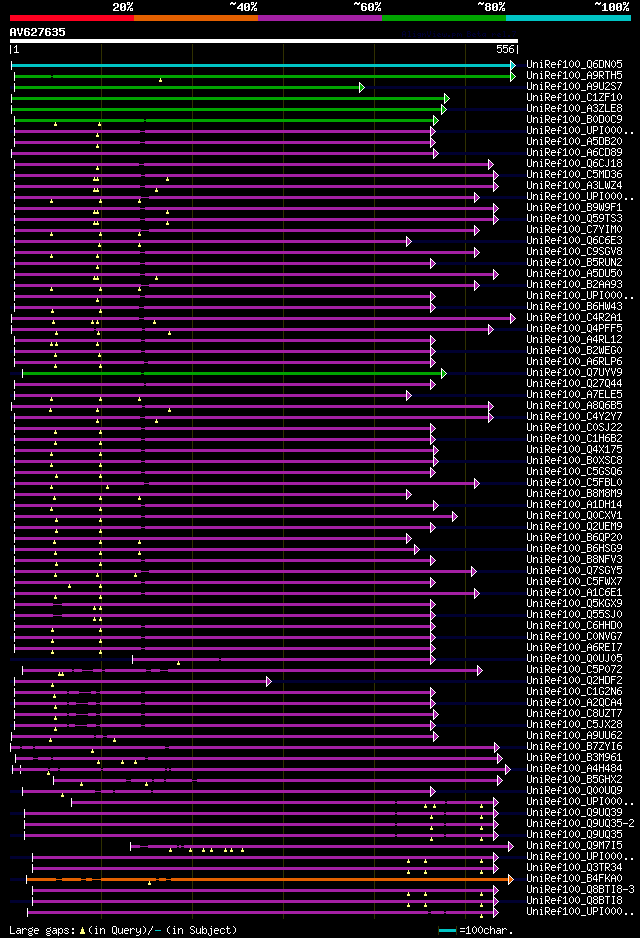
Task: Select the UniRef100_A4H484 label
Action: (574, 769)
